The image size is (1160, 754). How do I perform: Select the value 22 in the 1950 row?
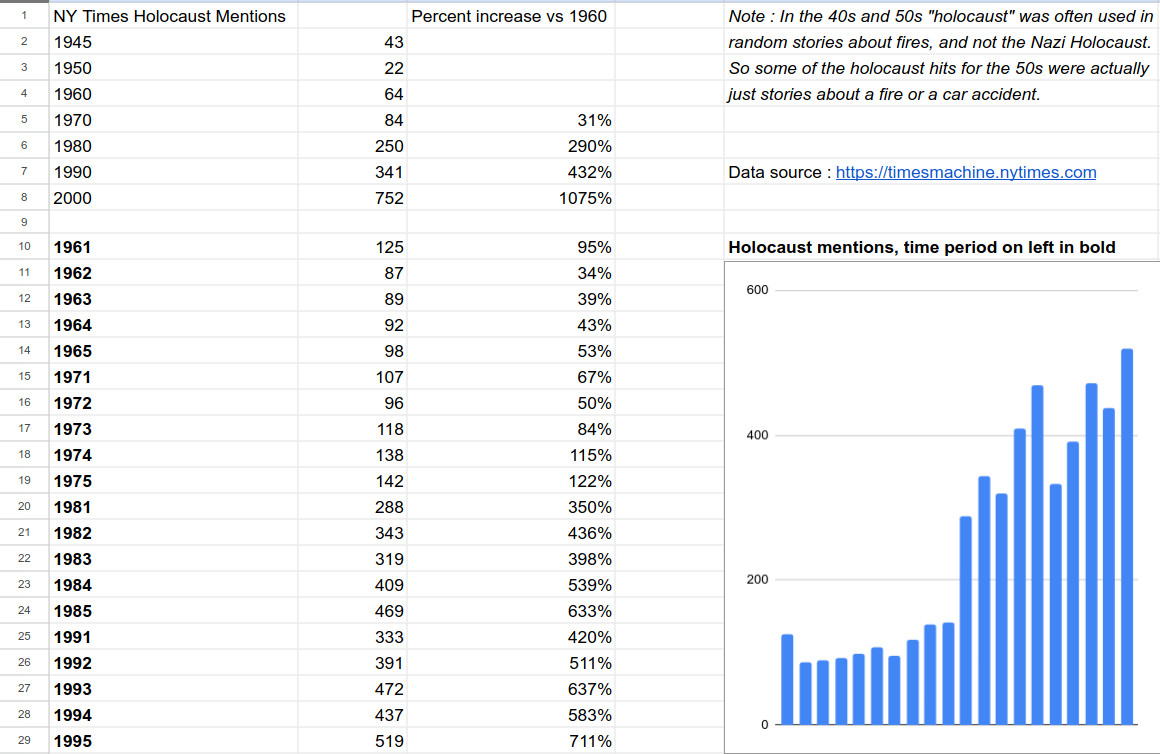coord(353,68)
